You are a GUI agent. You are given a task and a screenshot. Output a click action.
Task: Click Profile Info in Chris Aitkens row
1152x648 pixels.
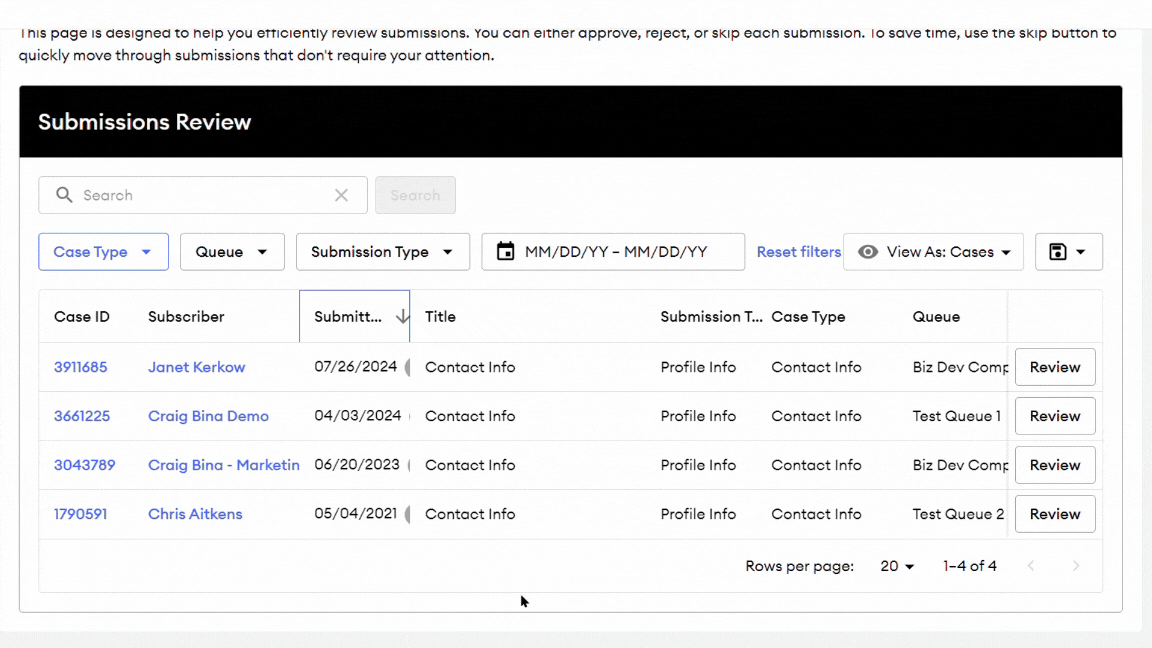point(698,514)
